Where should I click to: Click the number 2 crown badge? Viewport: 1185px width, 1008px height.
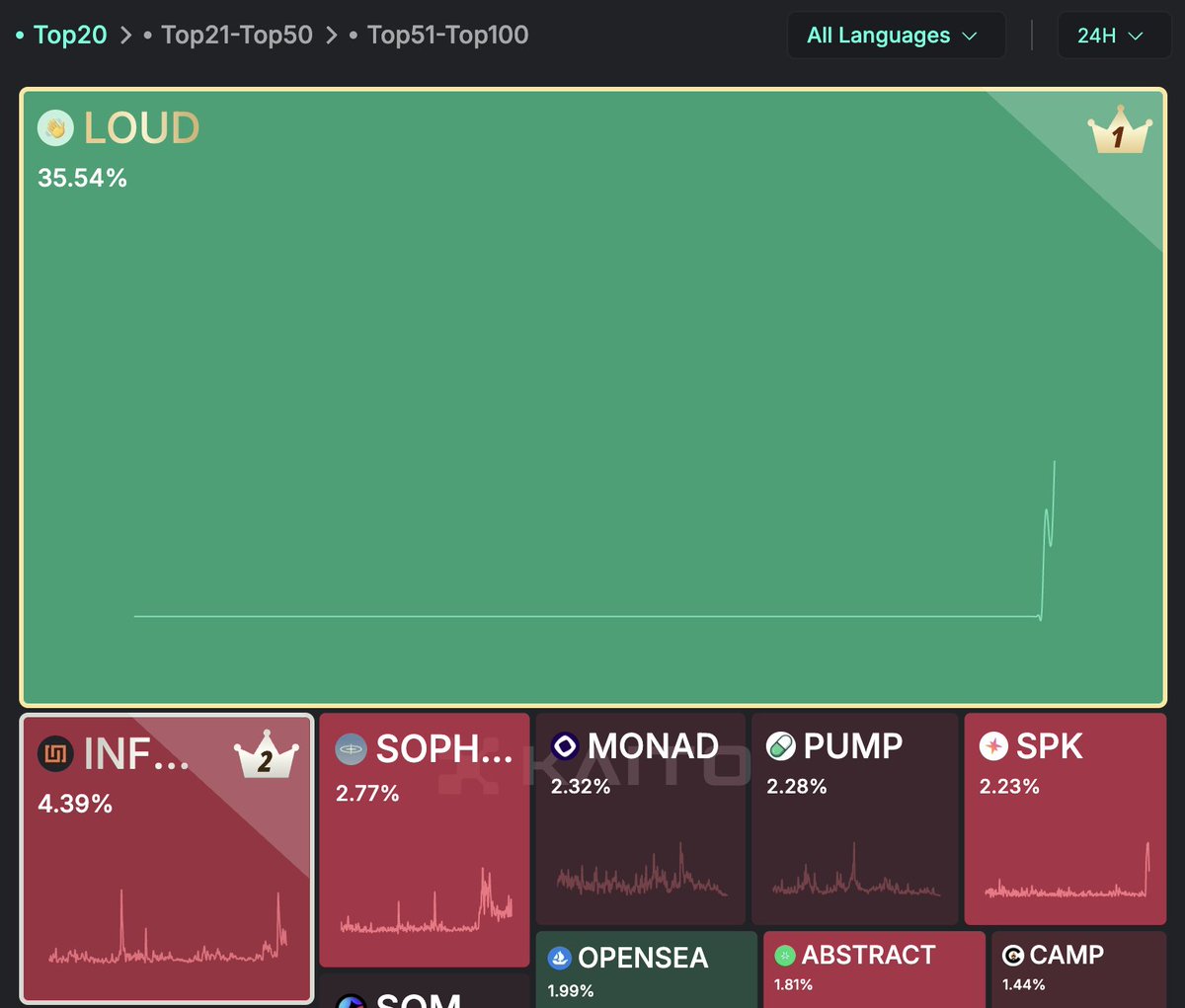266,756
